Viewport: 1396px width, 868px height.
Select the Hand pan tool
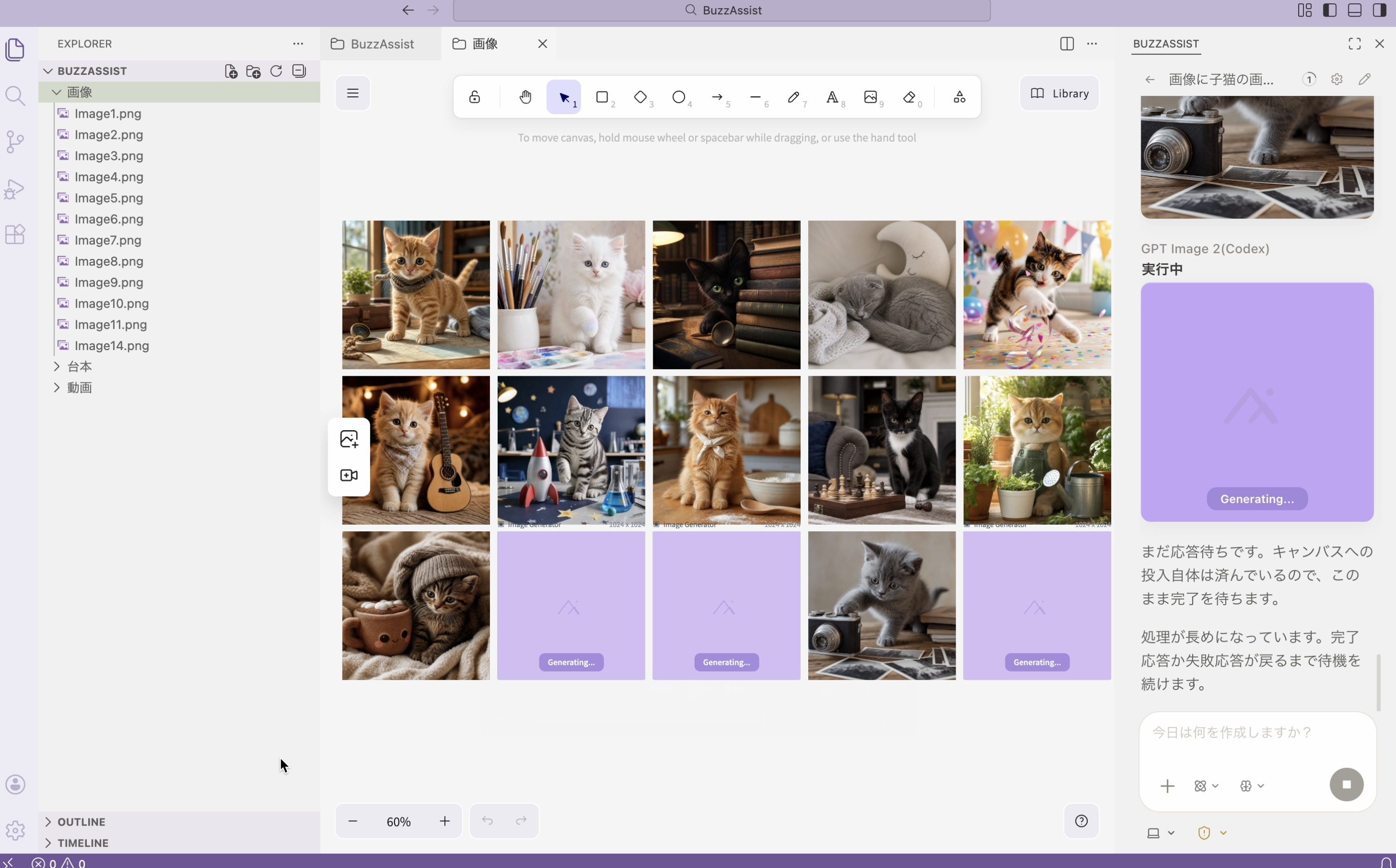pyautogui.click(x=525, y=97)
